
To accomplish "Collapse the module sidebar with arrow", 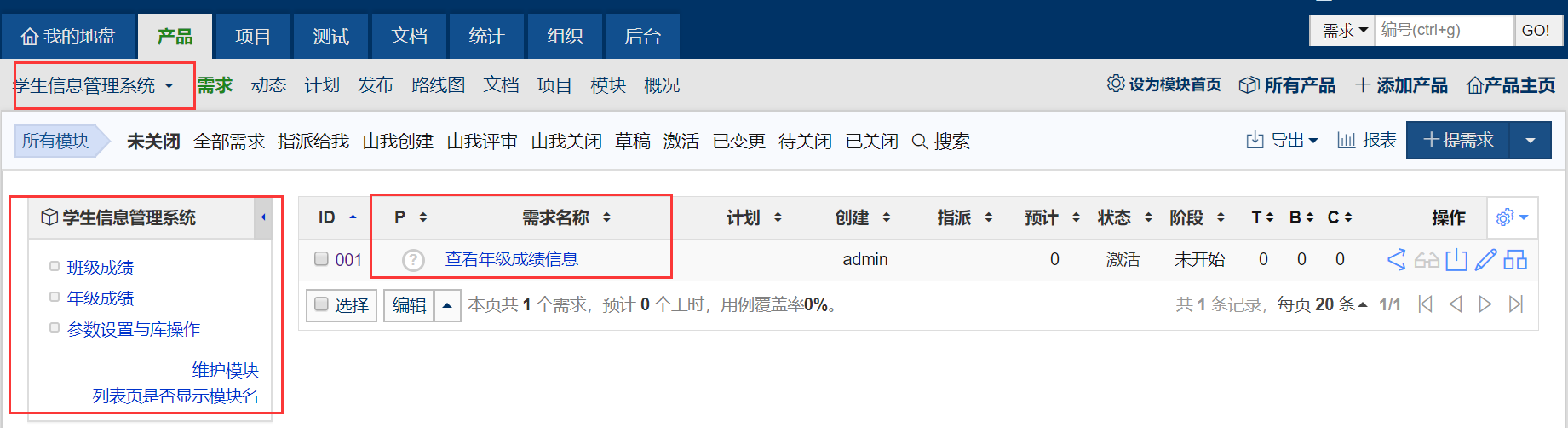I will [x=263, y=217].
